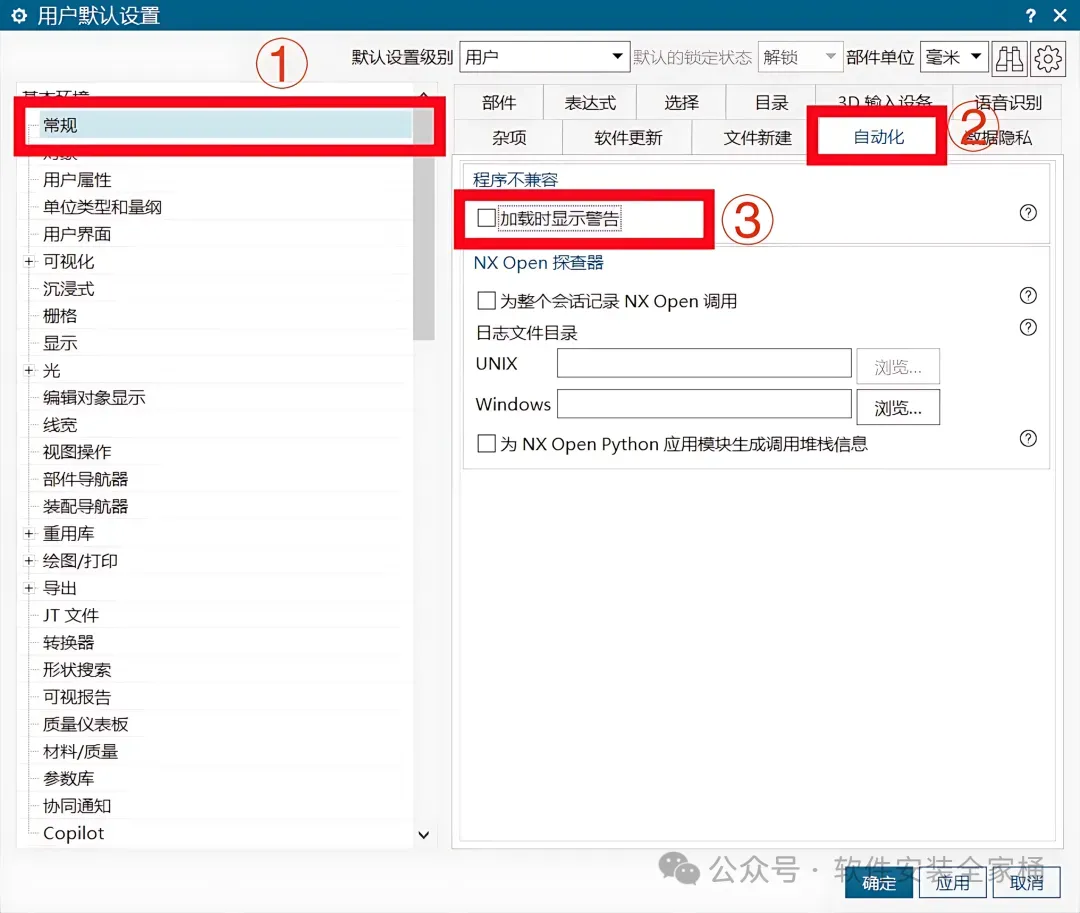Screen dimensions: 1080x913
Task: Select 装配导航器 in the tree
Action: click(x=85, y=506)
